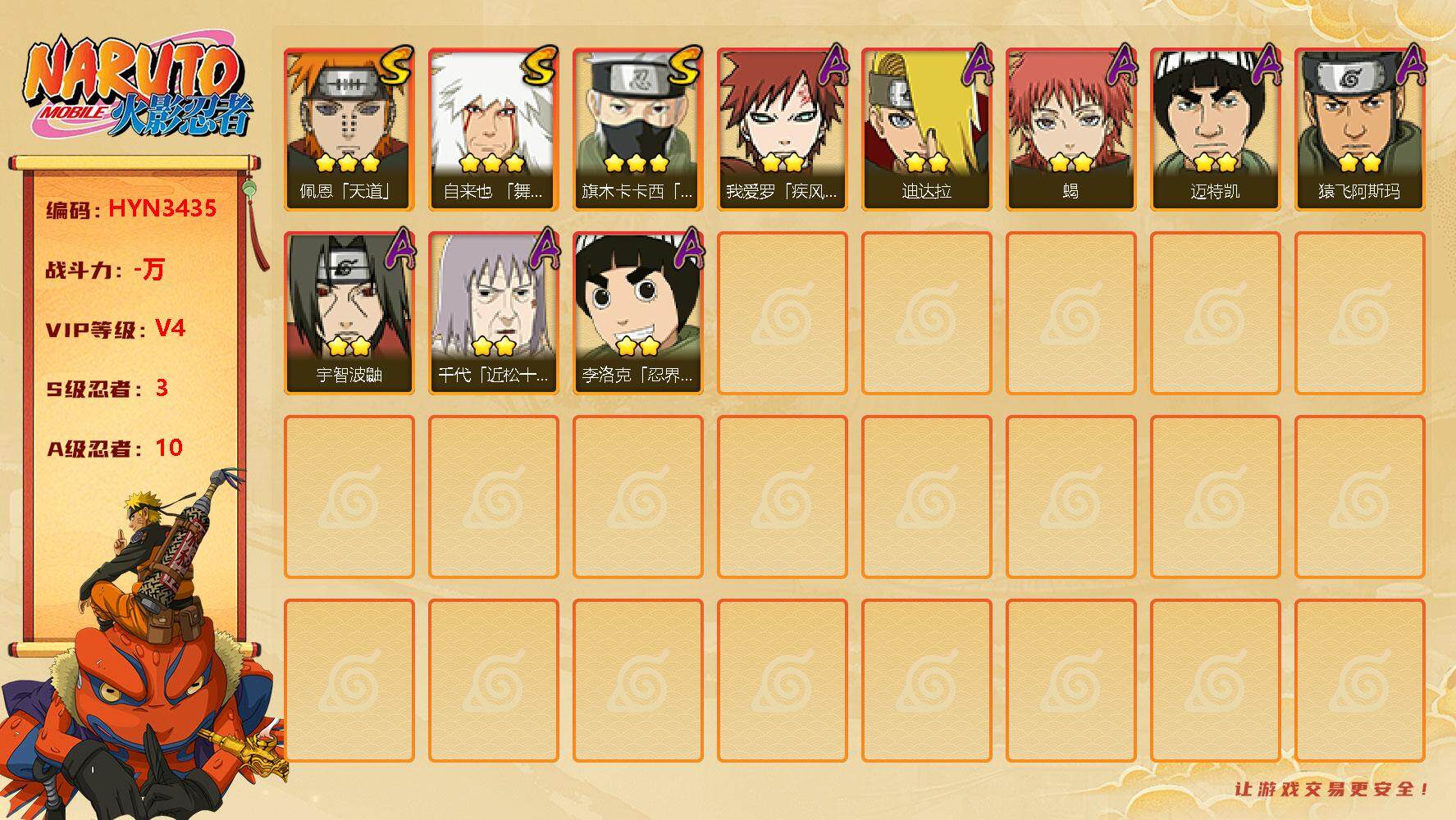Screen dimensions: 1456x820
Task: Click the A级忍者 count entry
Action: click(x=114, y=448)
